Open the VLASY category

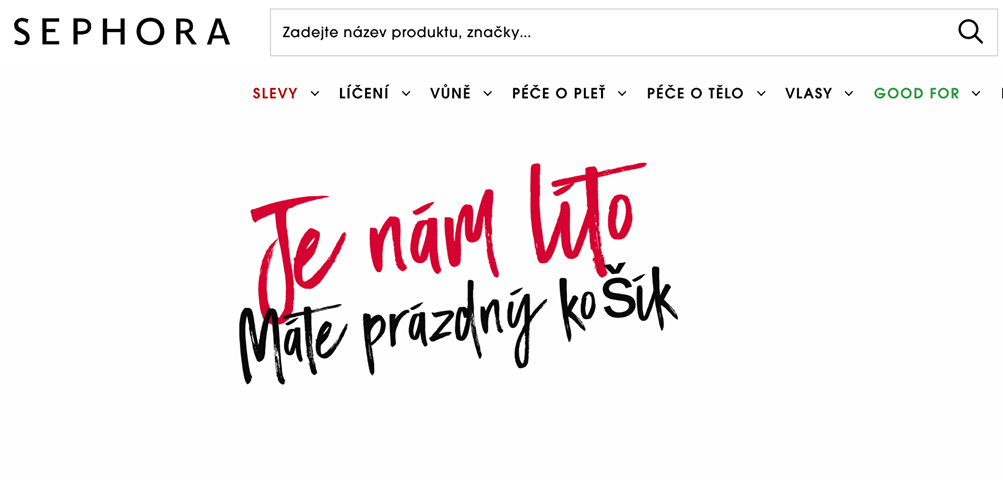(809, 93)
